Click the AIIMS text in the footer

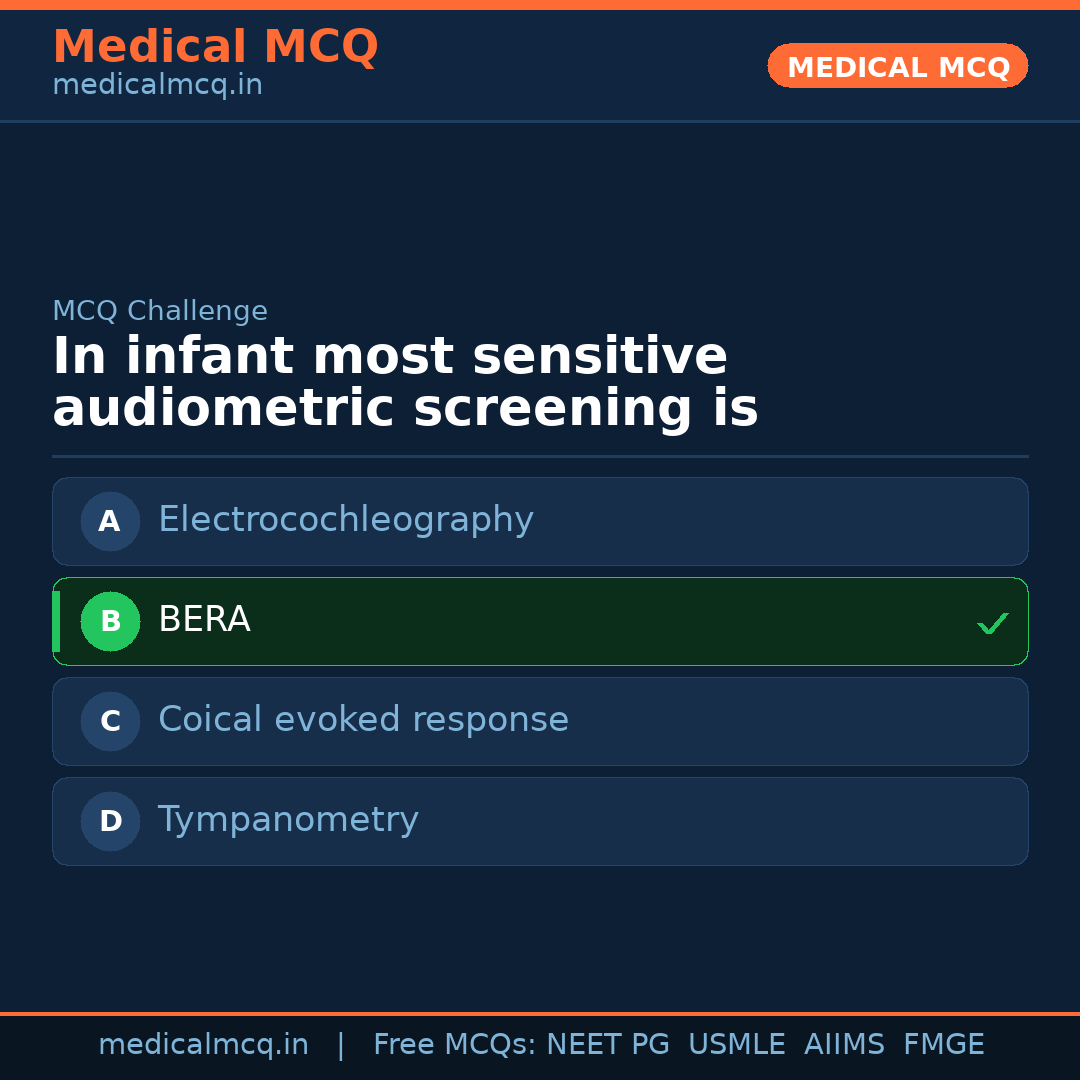(844, 1045)
